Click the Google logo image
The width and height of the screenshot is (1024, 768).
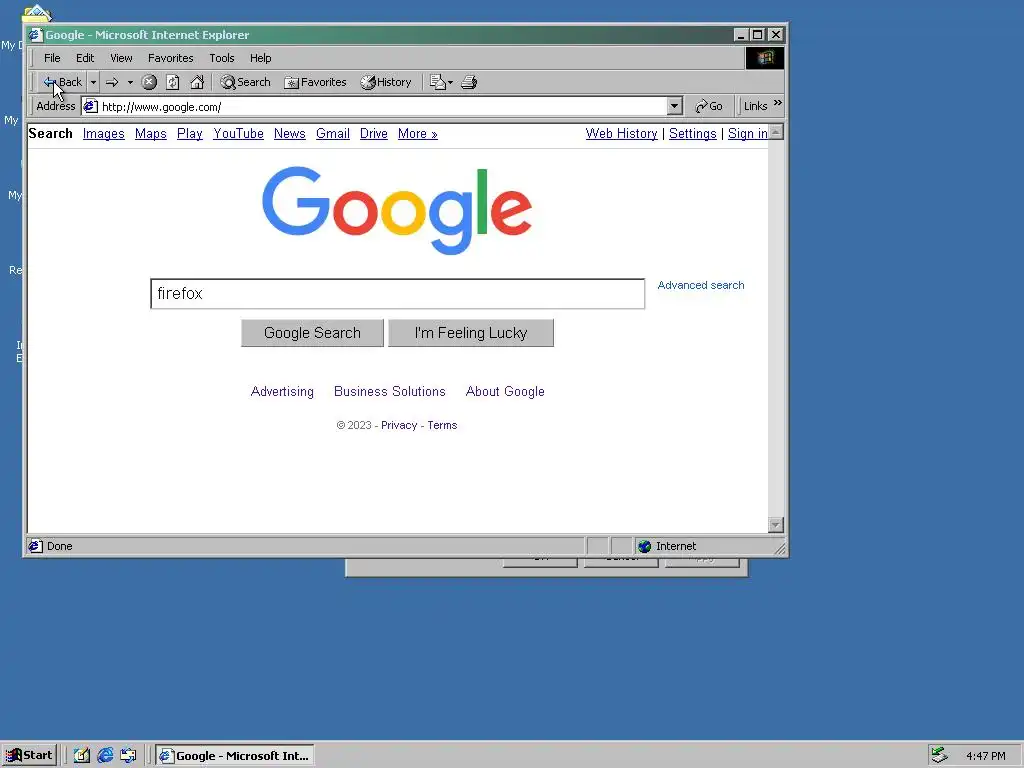click(x=396, y=210)
